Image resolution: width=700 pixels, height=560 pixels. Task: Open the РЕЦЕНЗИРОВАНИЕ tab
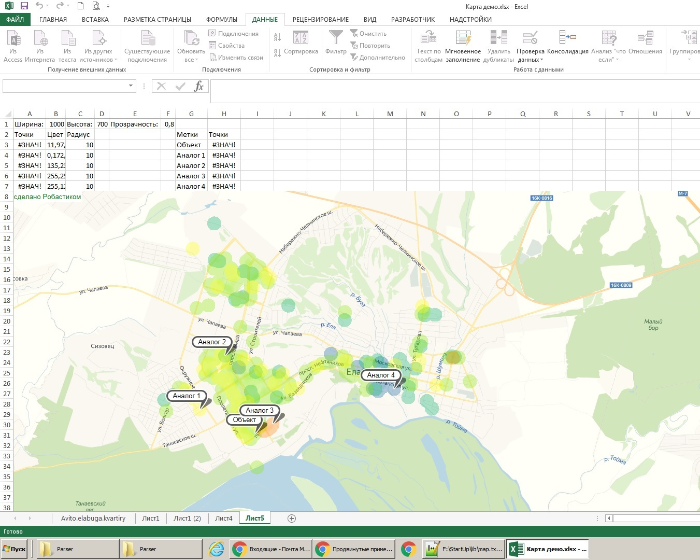click(321, 19)
